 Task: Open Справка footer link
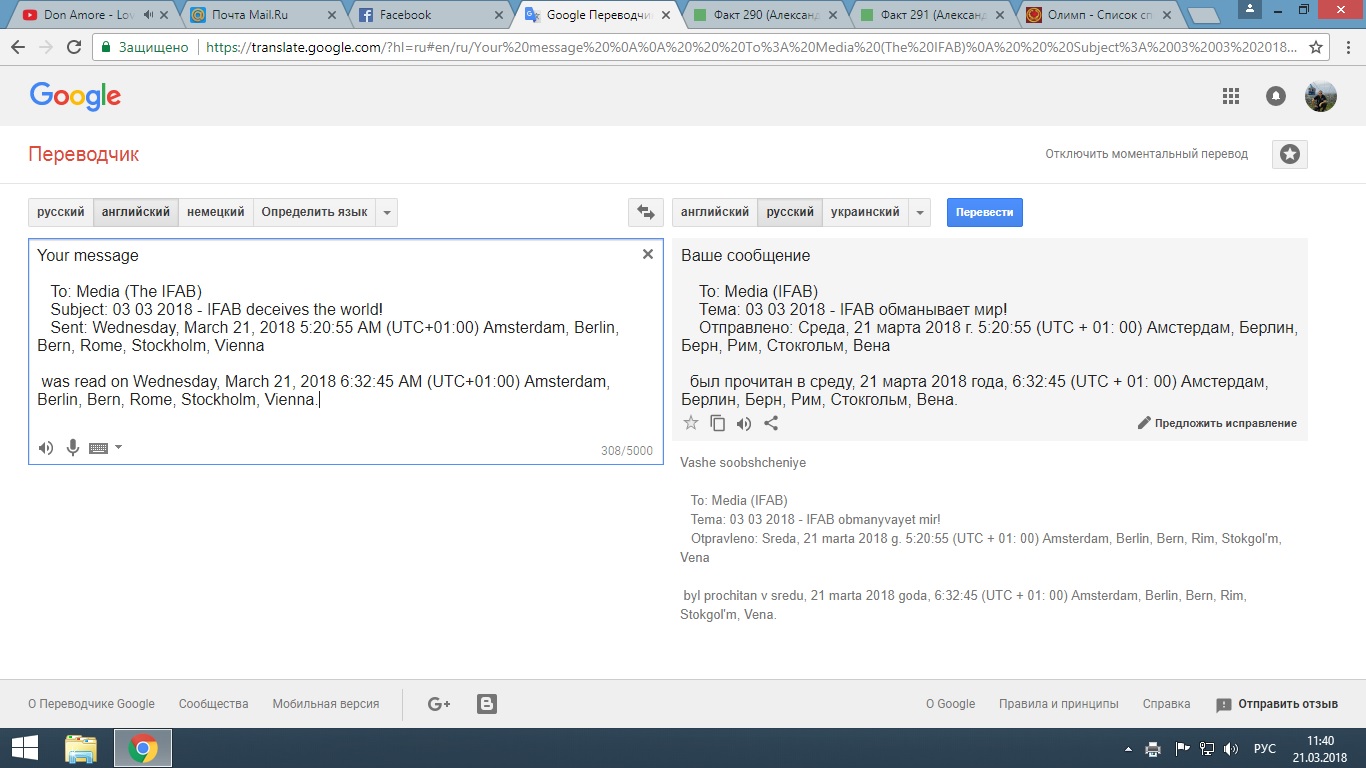pyautogui.click(x=1166, y=704)
